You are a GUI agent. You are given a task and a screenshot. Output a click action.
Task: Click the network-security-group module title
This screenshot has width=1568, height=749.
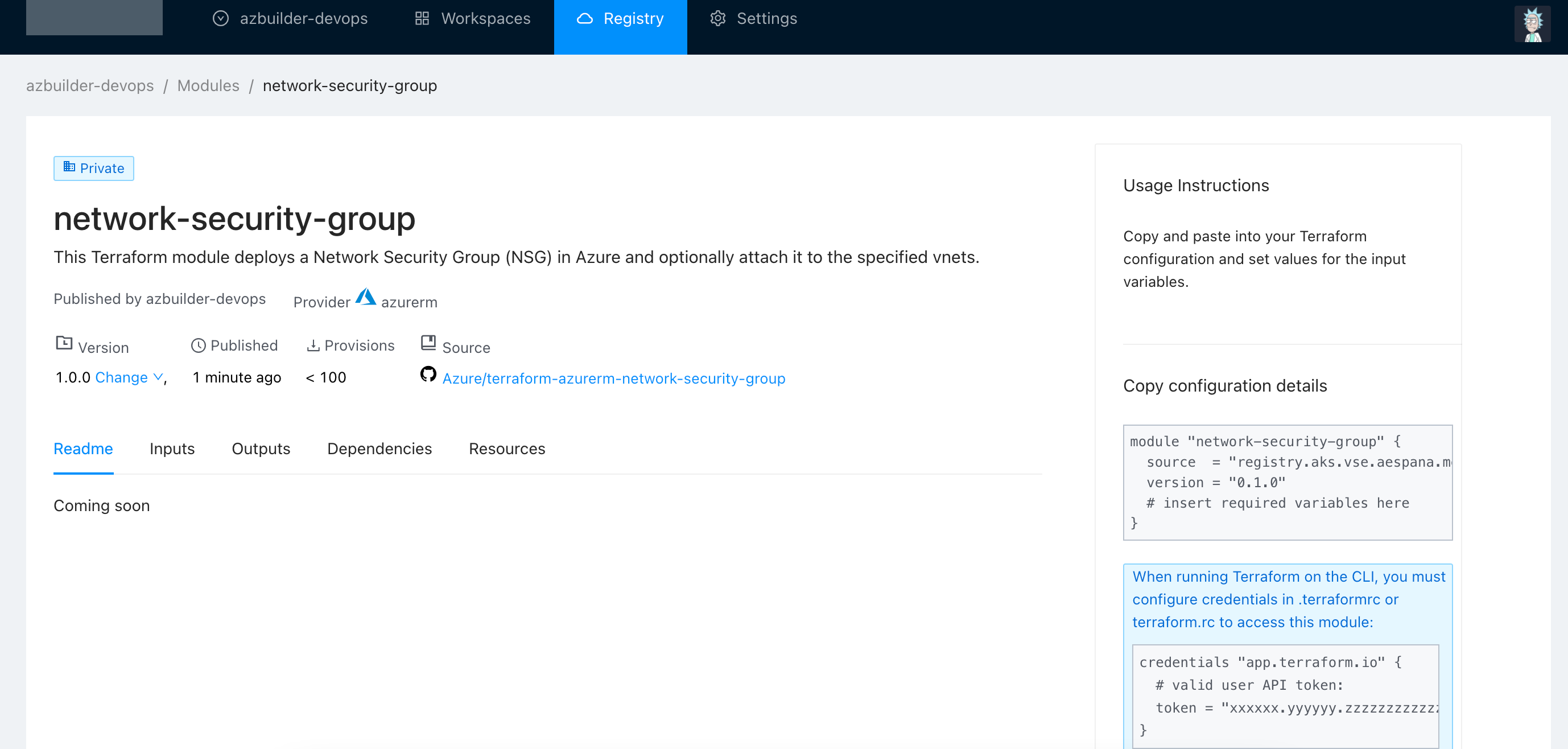(234, 219)
